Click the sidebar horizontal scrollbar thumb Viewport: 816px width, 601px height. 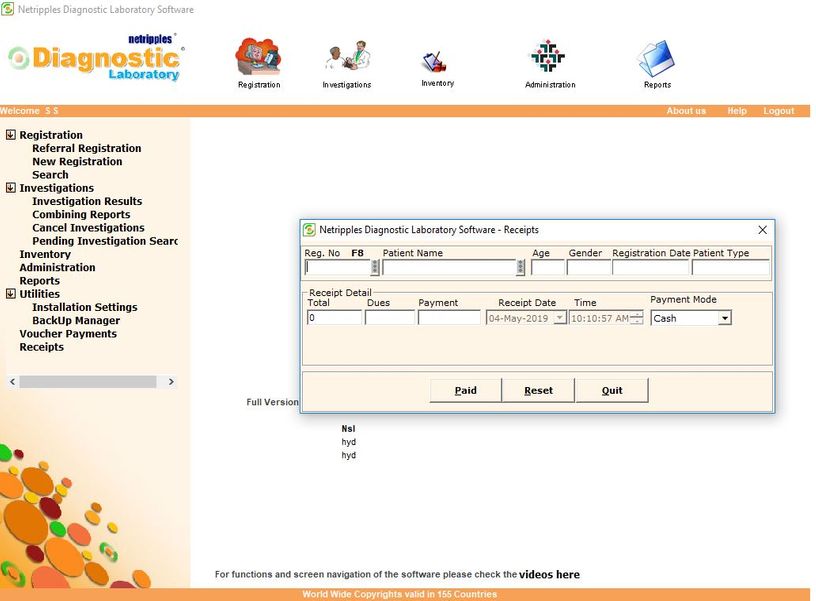click(x=87, y=382)
